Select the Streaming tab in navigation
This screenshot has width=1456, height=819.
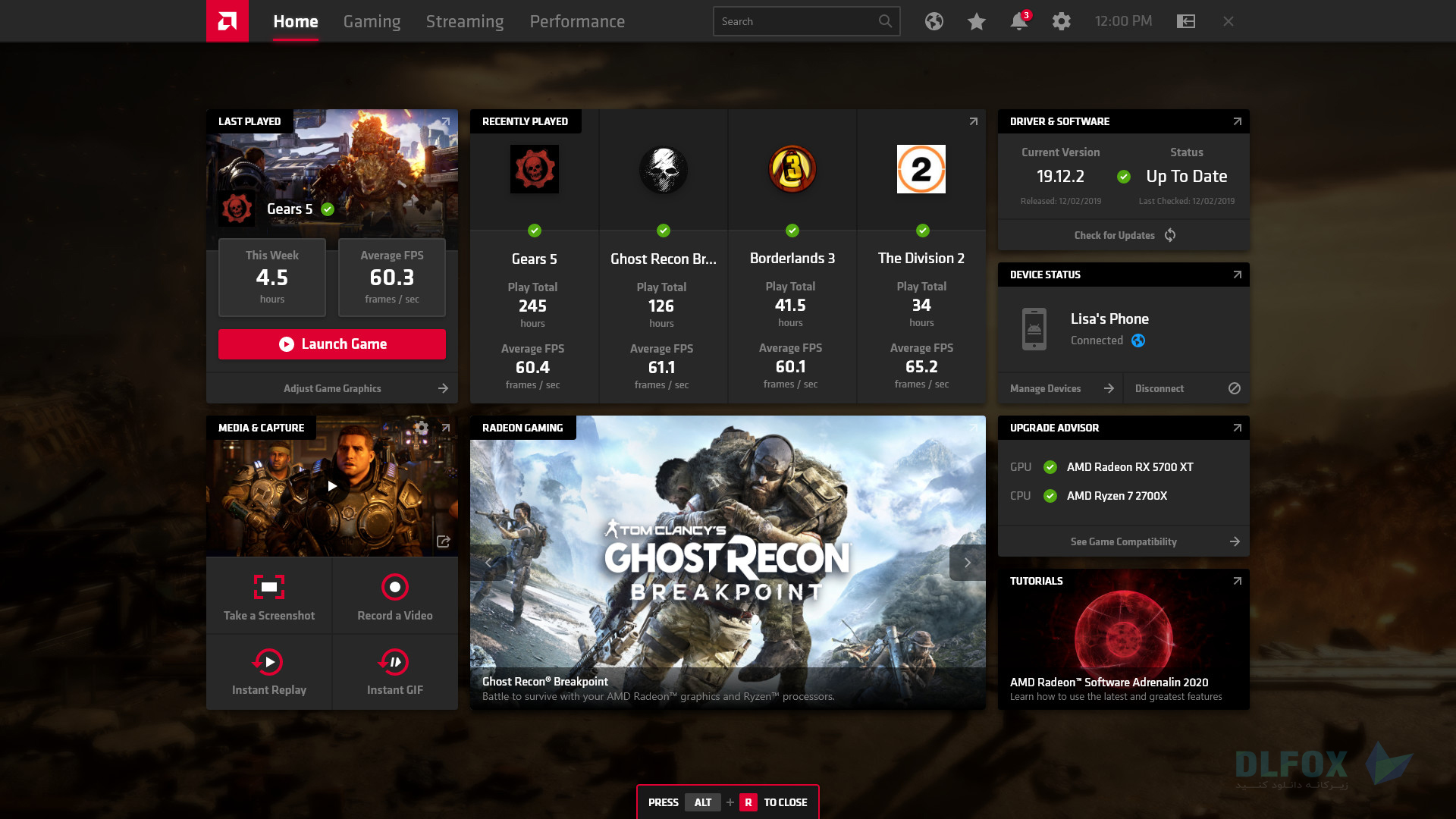pyautogui.click(x=465, y=21)
